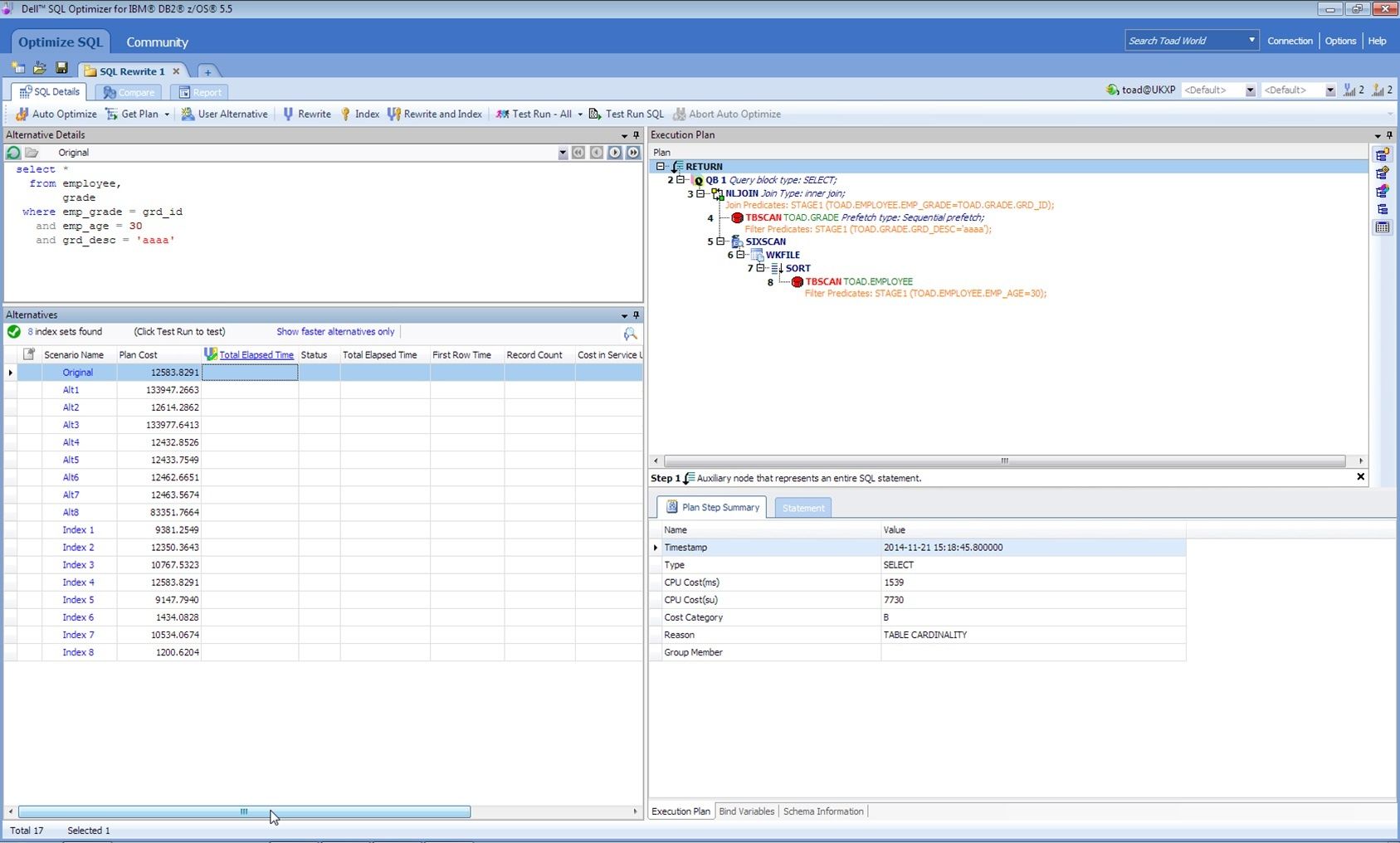Open the Statement tab
1400x843 pixels.
(803, 508)
